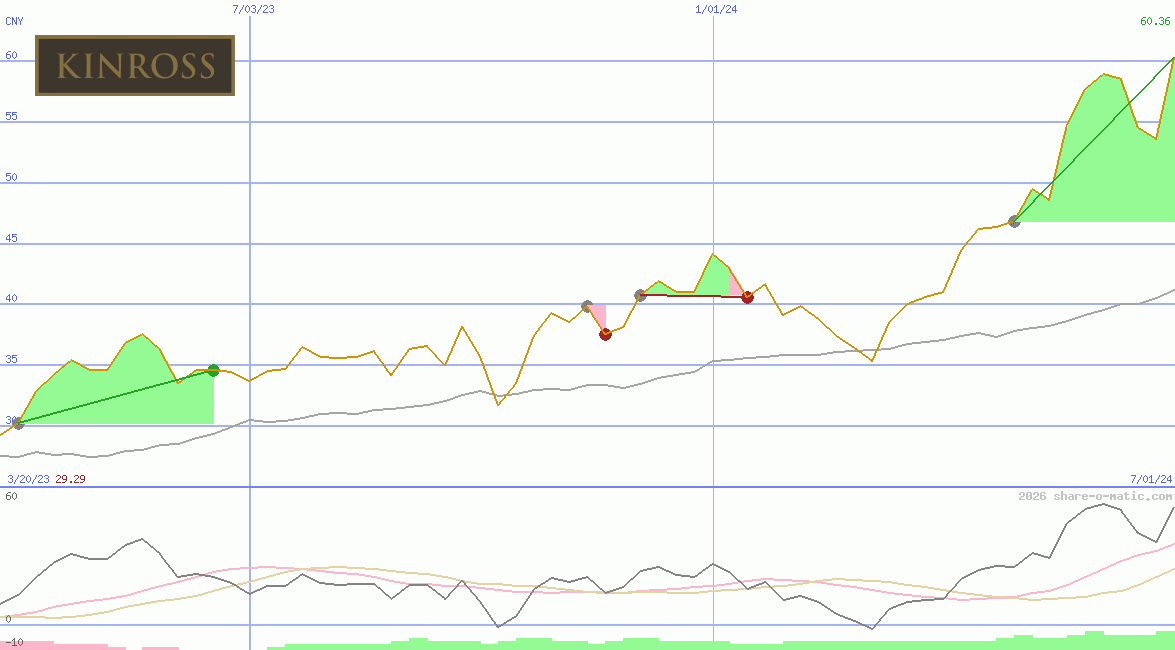Viewport: 1175px width, 650px height.
Task: Select the red marker ending the horizontal trendline
Action: [746, 296]
